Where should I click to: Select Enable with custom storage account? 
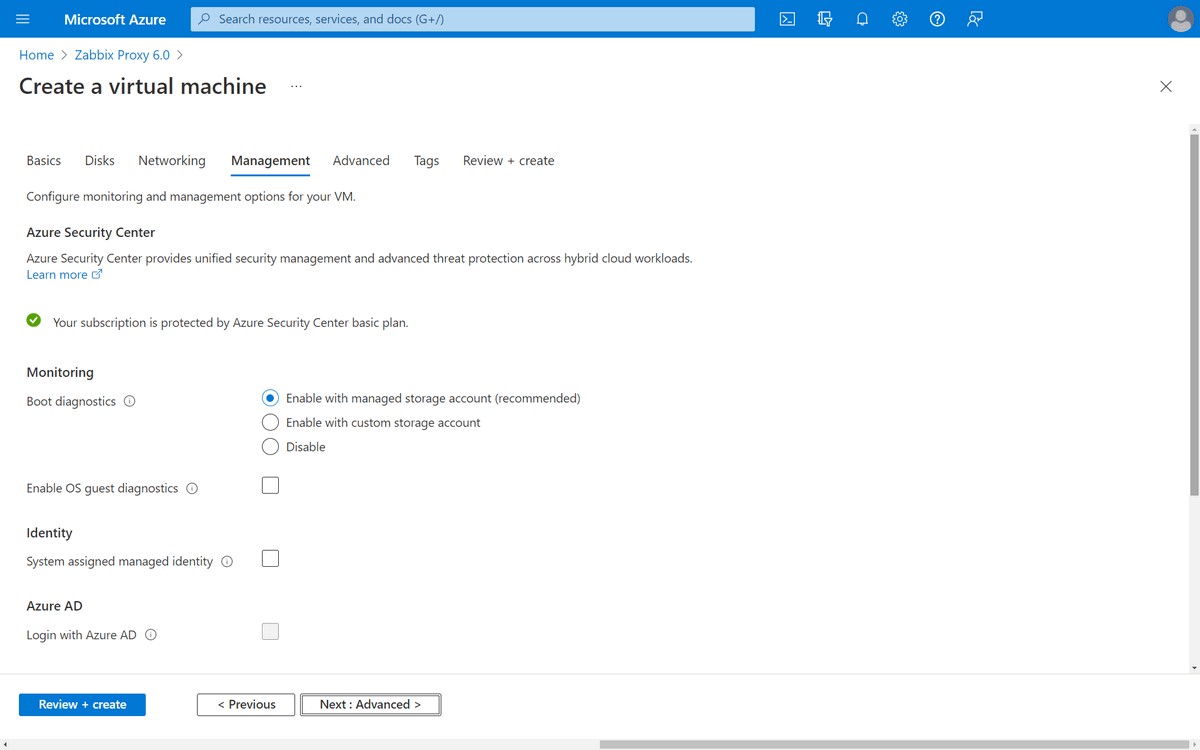[270, 422]
